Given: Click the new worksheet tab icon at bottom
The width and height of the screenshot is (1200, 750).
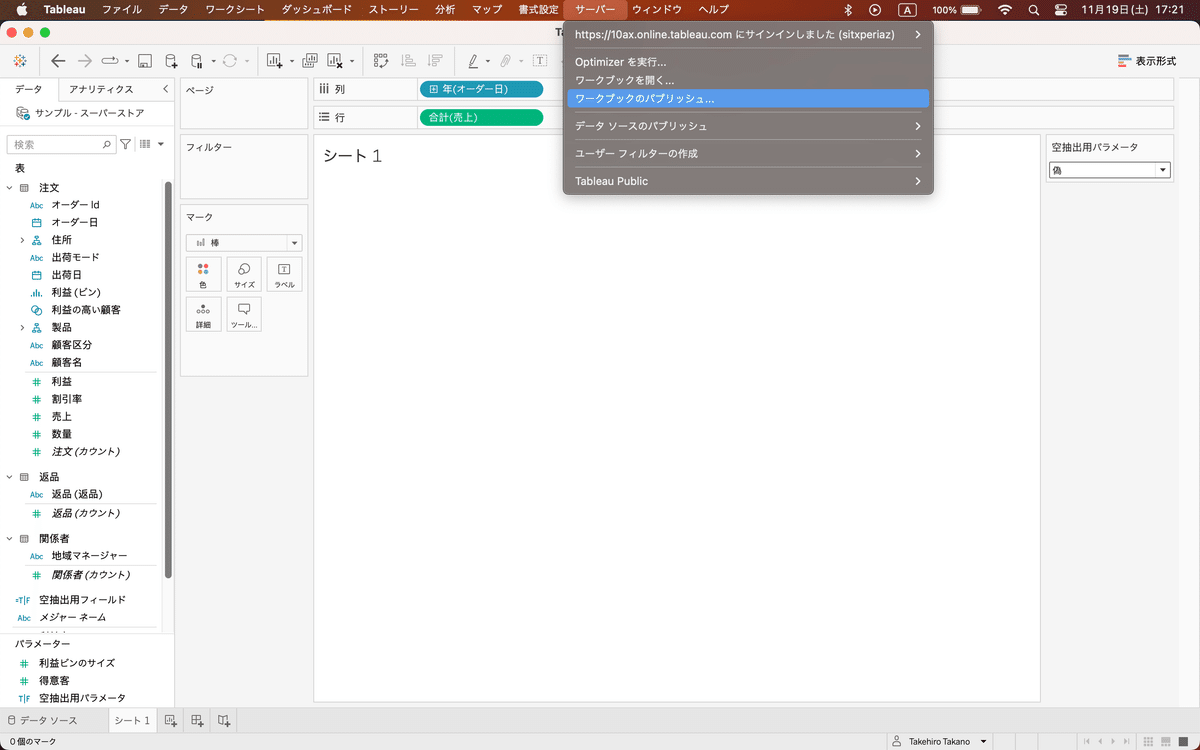Looking at the screenshot, I should [x=171, y=720].
